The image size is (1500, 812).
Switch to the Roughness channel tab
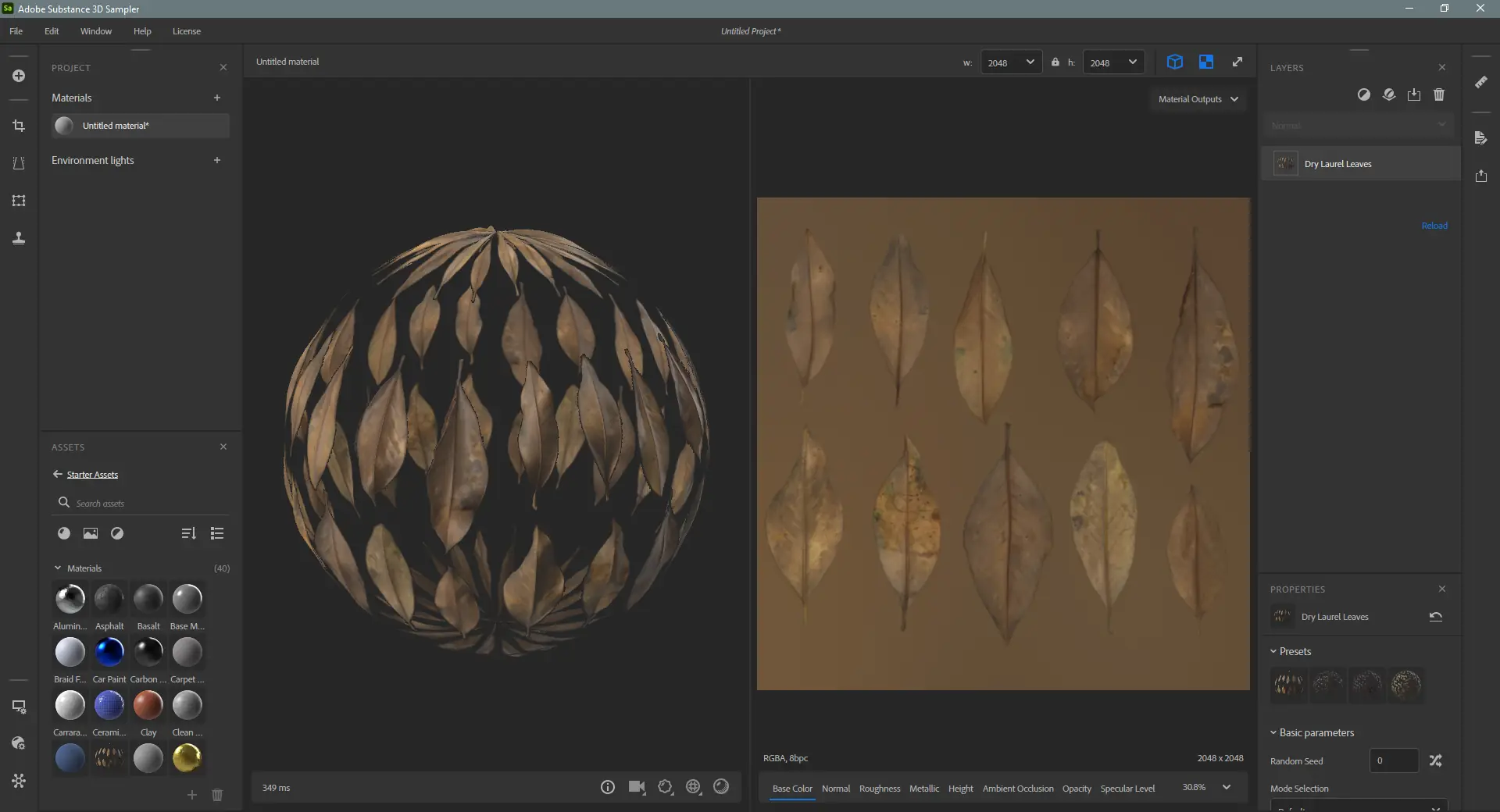879,789
